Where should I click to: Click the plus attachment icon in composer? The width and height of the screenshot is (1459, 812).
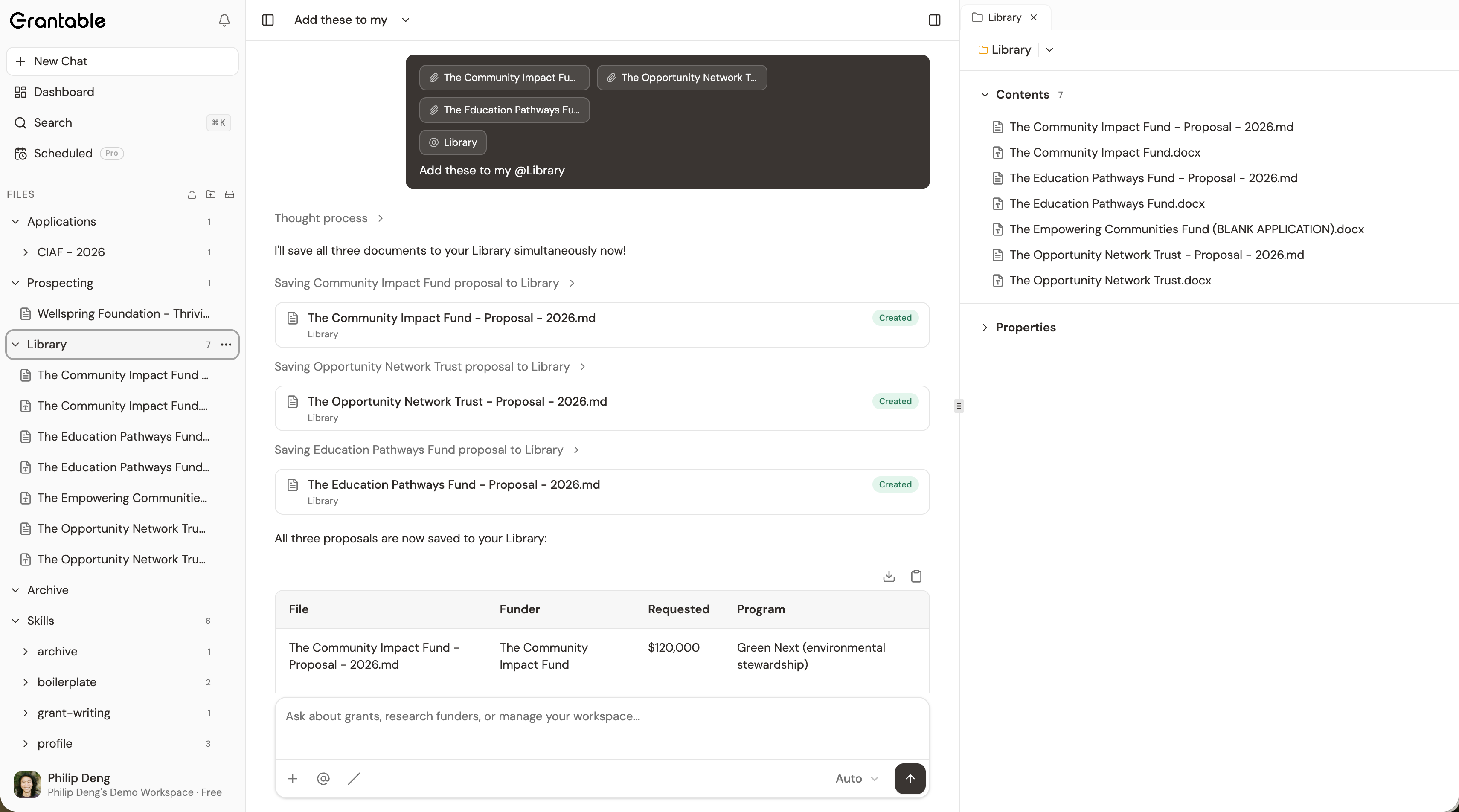coord(293,779)
